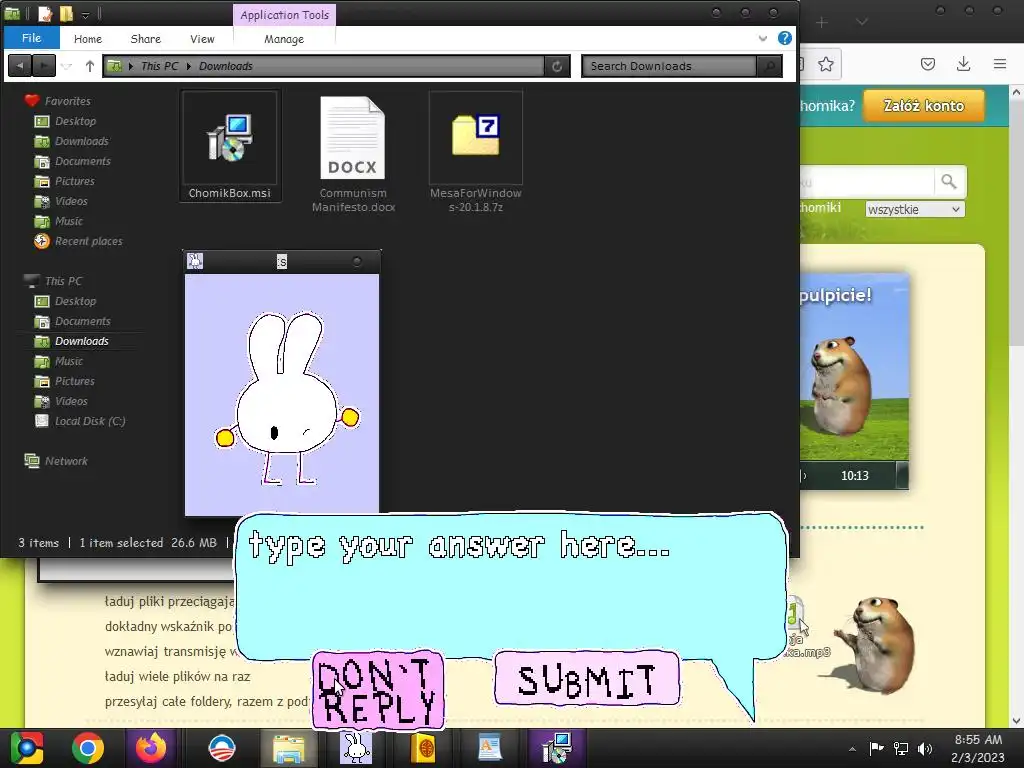Open Firefox hamburger menu
The height and width of the screenshot is (768, 1024).
click(x=1000, y=64)
